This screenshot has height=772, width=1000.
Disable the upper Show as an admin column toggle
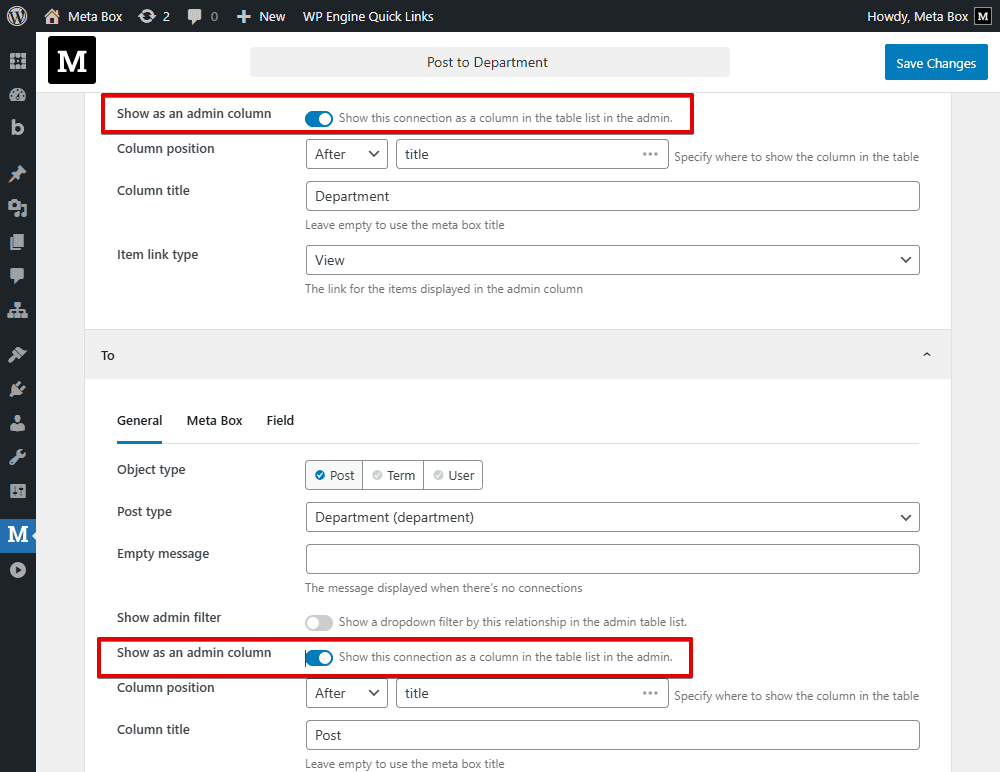[318, 118]
